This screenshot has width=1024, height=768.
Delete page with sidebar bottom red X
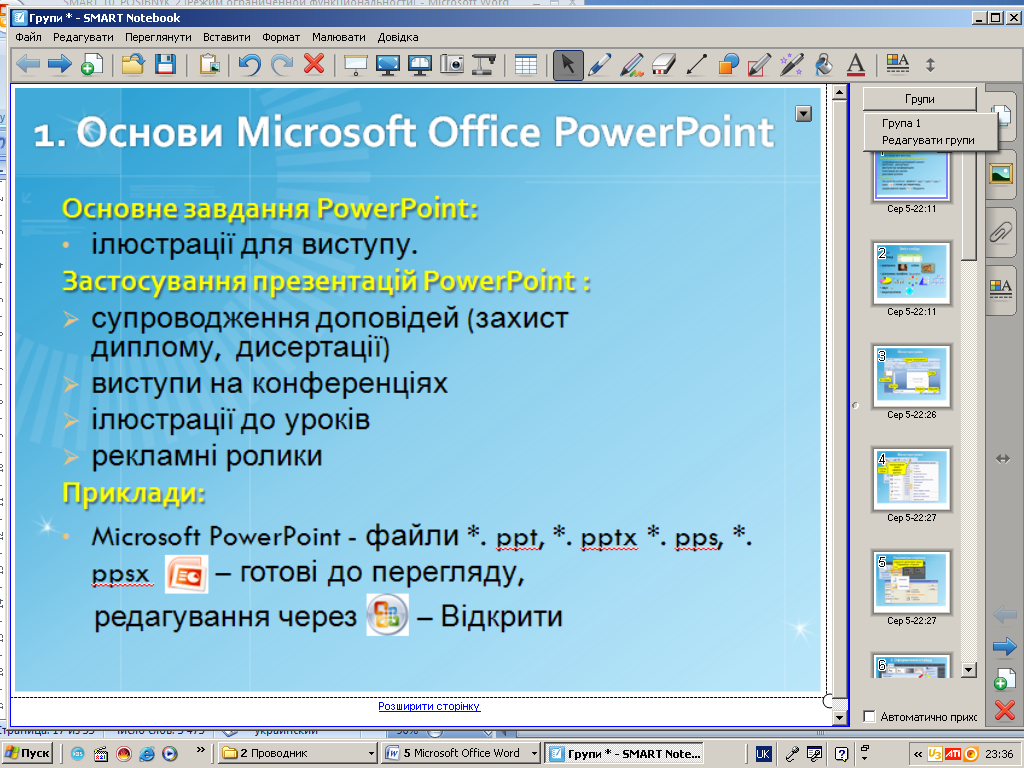pyautogui.click(x=1004, y=710)
